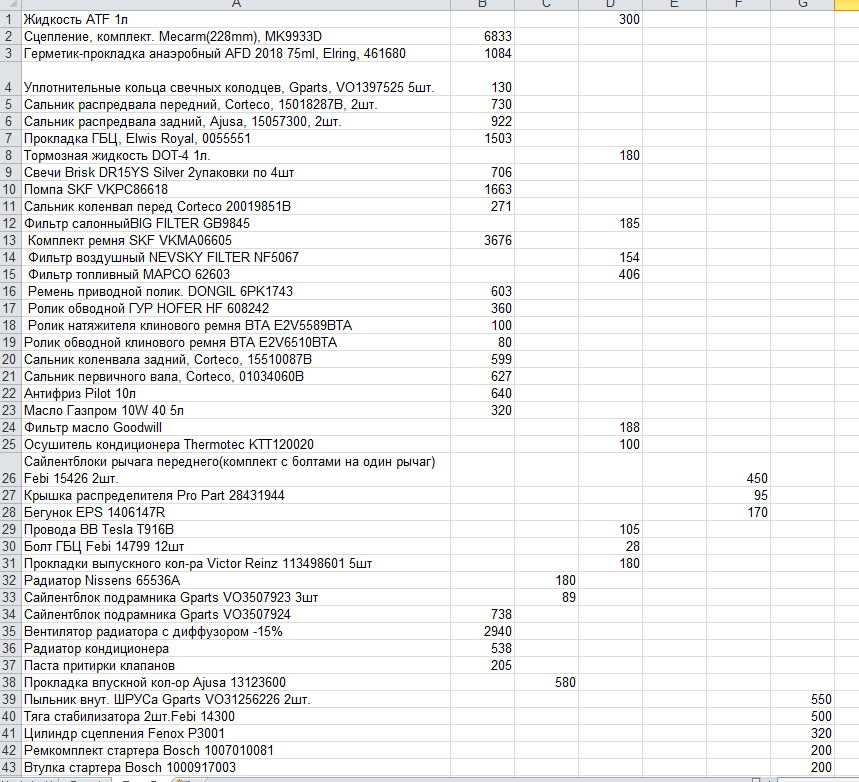
Task: Select the SKF VKMA06605 belt kit cell
Action: [236, 240]
